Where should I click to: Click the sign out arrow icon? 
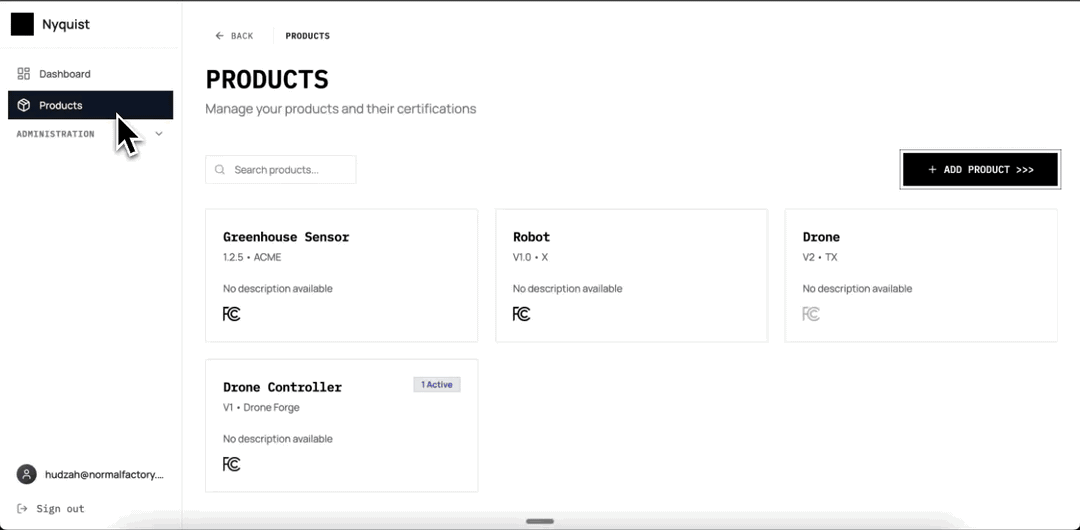click(x=23, y=509)
